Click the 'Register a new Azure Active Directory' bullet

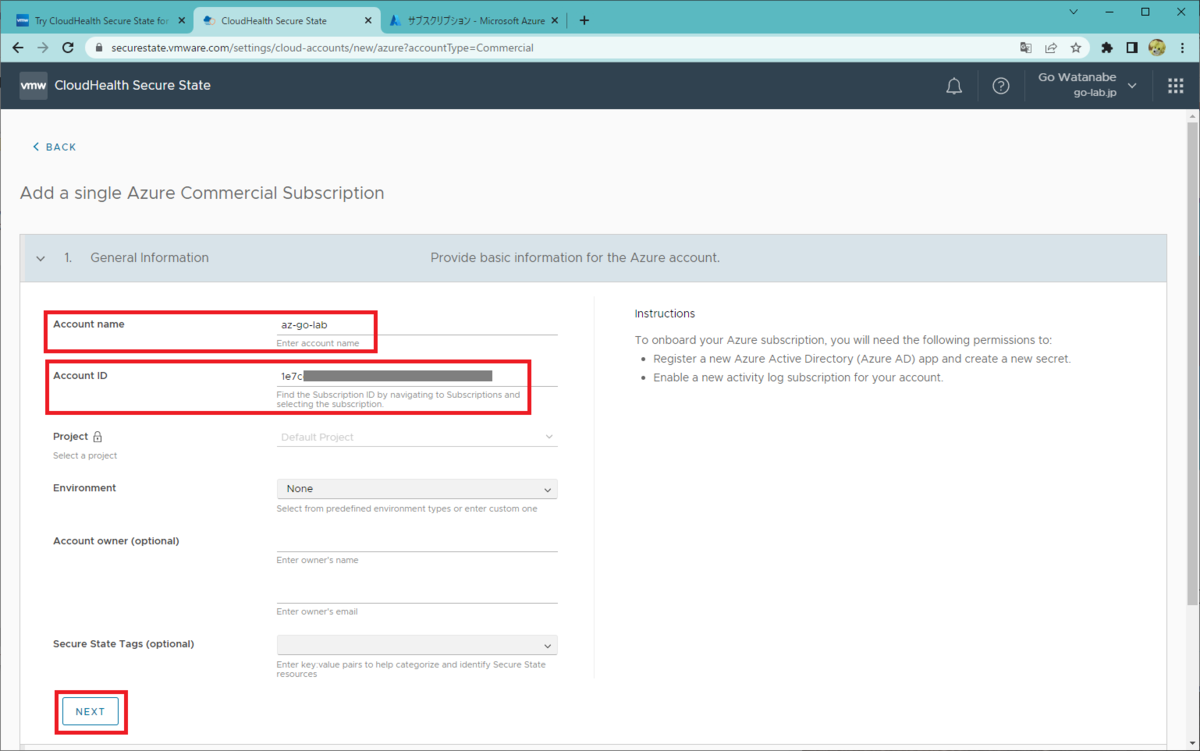point(862,359)
